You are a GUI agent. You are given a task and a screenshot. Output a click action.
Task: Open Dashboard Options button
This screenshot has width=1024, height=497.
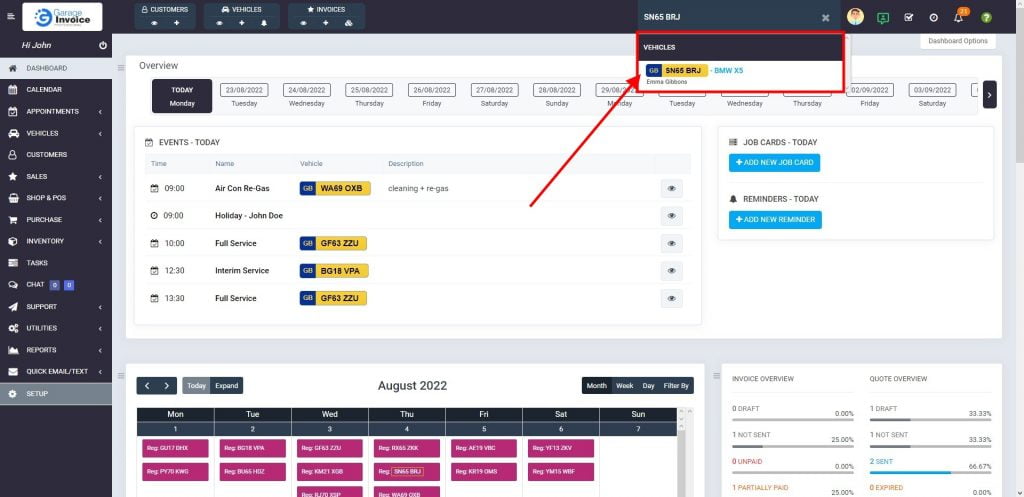pos(958,40)
